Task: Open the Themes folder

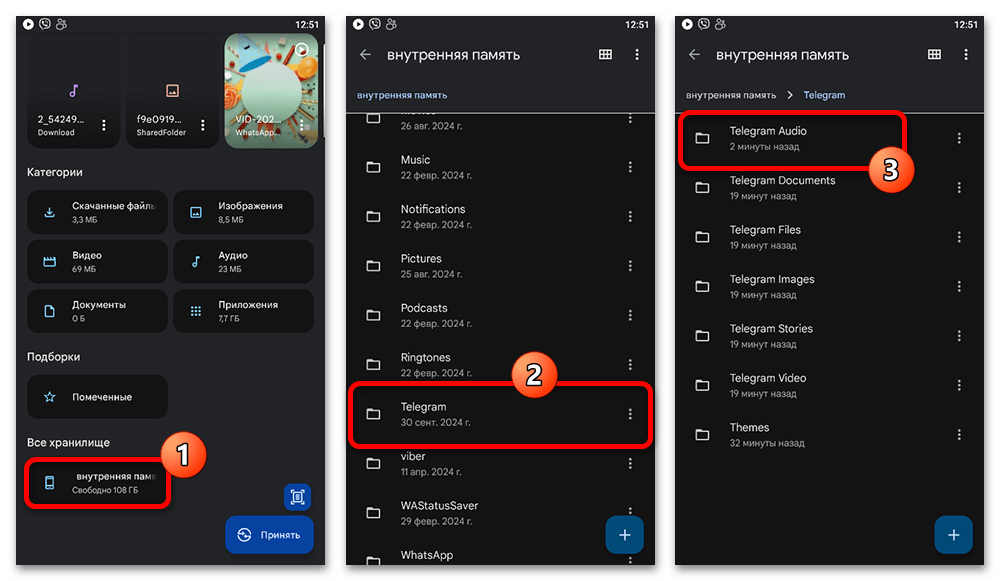Action: click(x=829, y=435)
